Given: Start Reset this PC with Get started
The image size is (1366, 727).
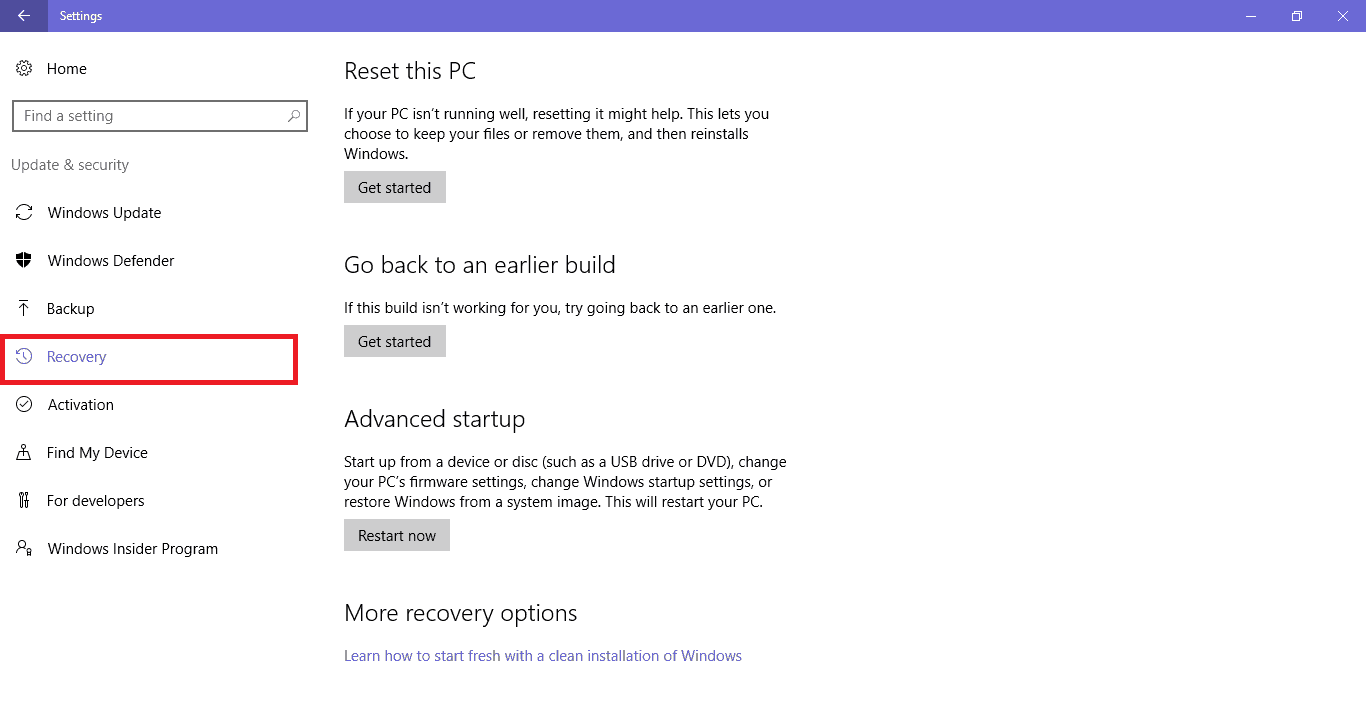Looking at the screenshot, I should point(395,187).
